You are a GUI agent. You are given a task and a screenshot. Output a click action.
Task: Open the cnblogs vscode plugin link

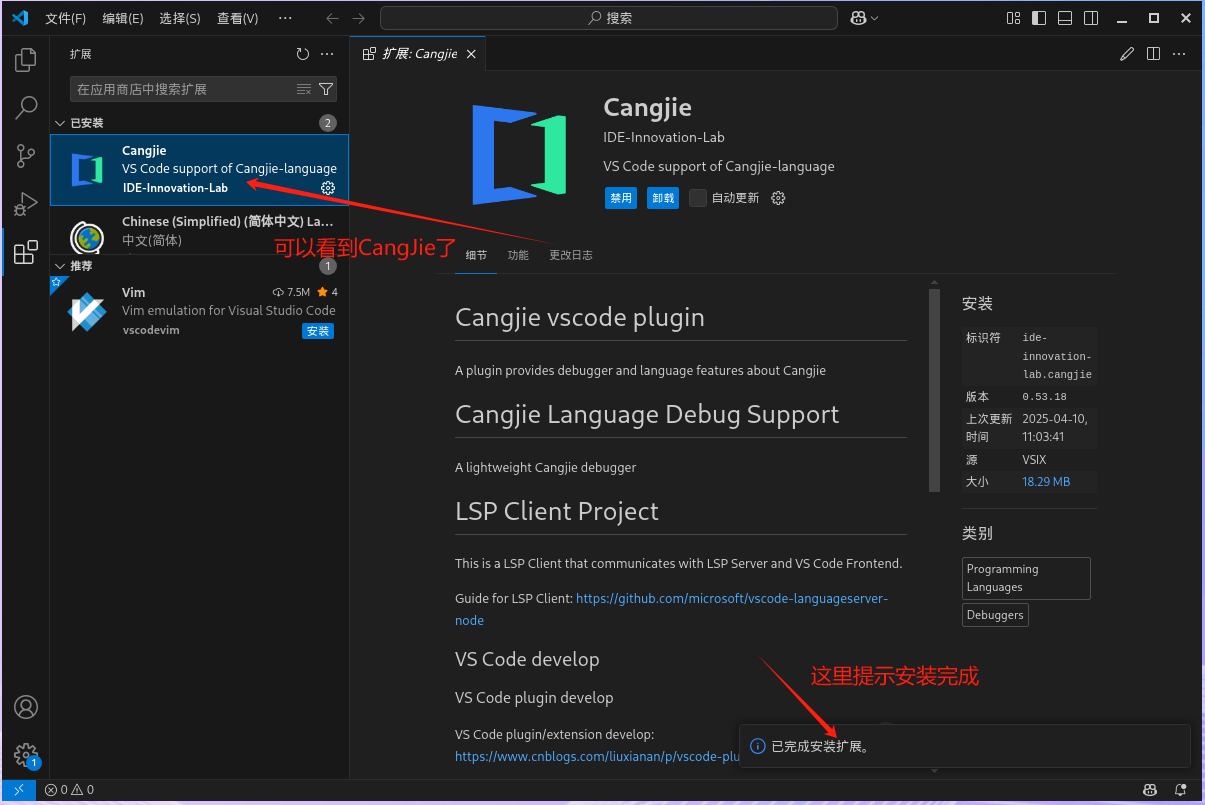[x=597, y=756]
